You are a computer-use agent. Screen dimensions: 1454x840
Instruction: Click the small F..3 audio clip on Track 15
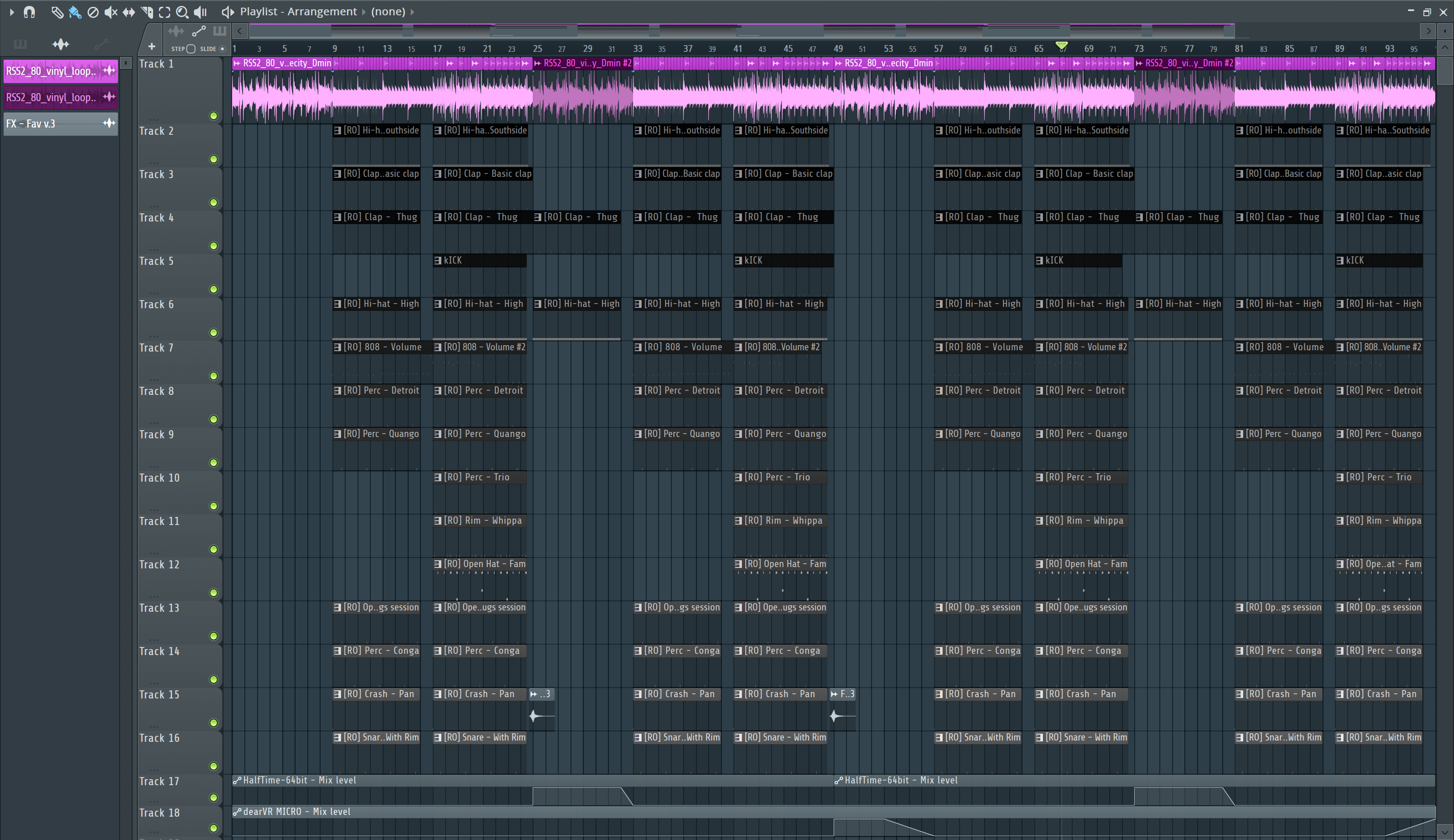tap(842, 709)
